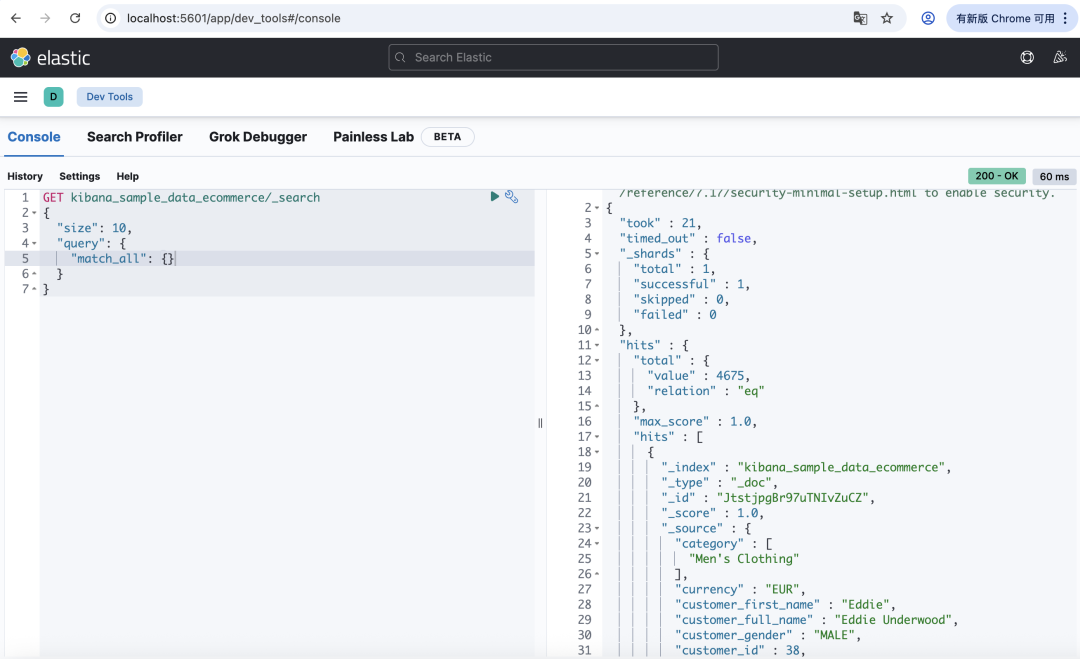The width and height of the screenshot is (1080, 659).
Task: Click the "customer_first_name" : "Eddie" line
Action: (785, 605)
